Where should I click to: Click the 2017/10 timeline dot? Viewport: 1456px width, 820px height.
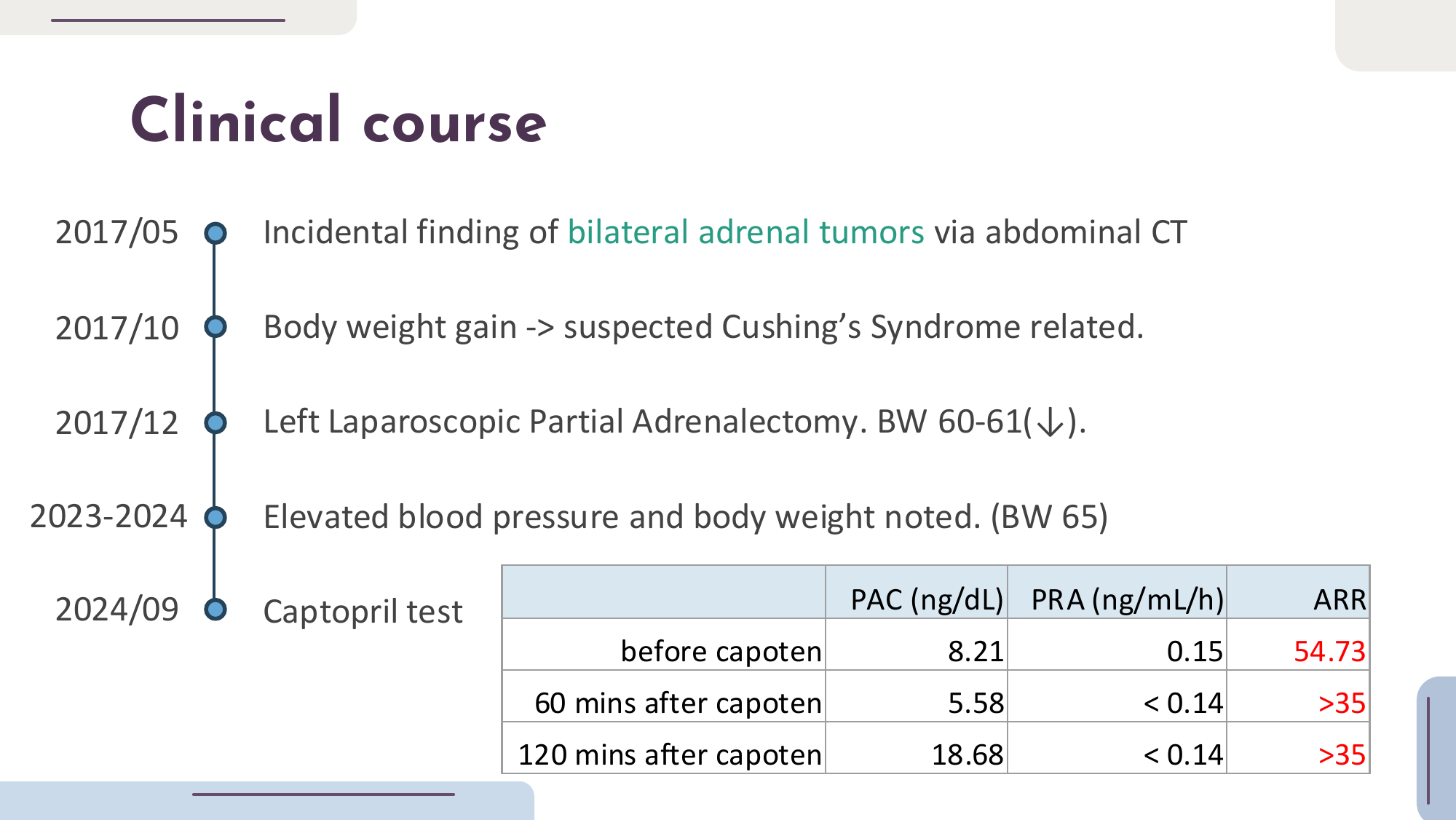coord(215,327)
